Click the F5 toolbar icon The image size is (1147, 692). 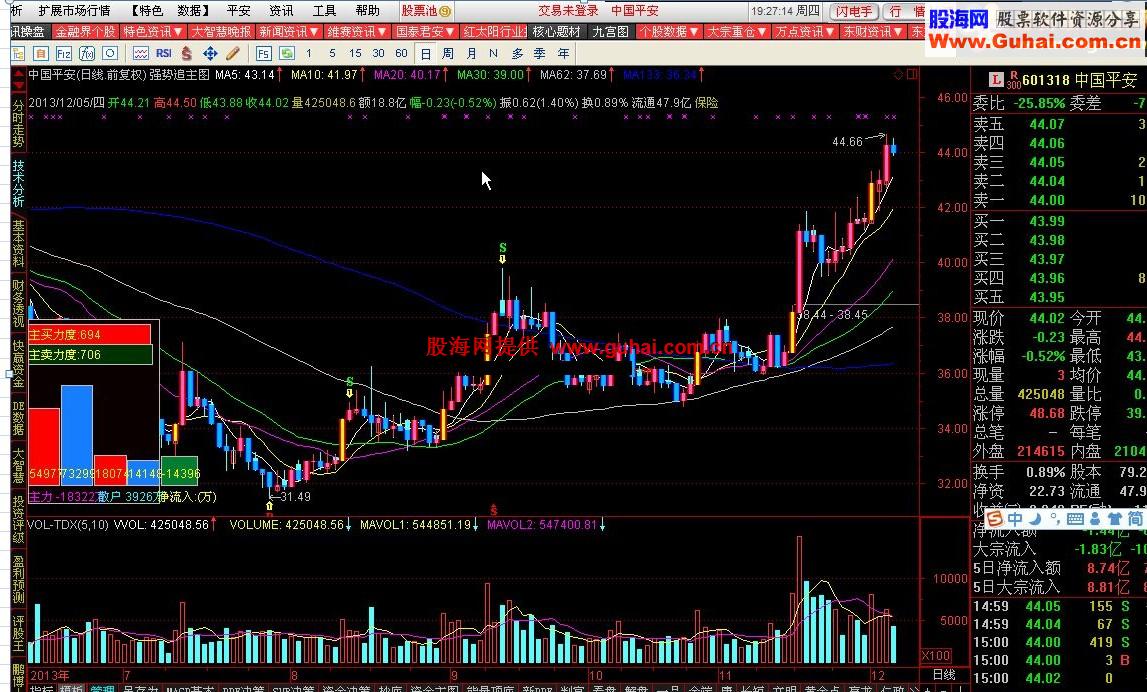(263, 53)
